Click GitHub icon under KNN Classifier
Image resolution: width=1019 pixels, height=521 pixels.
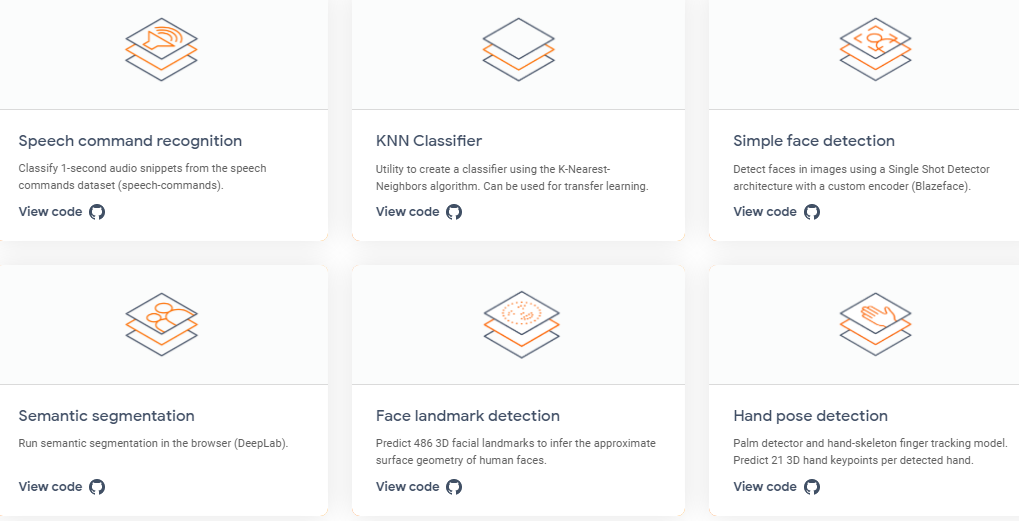454,212
